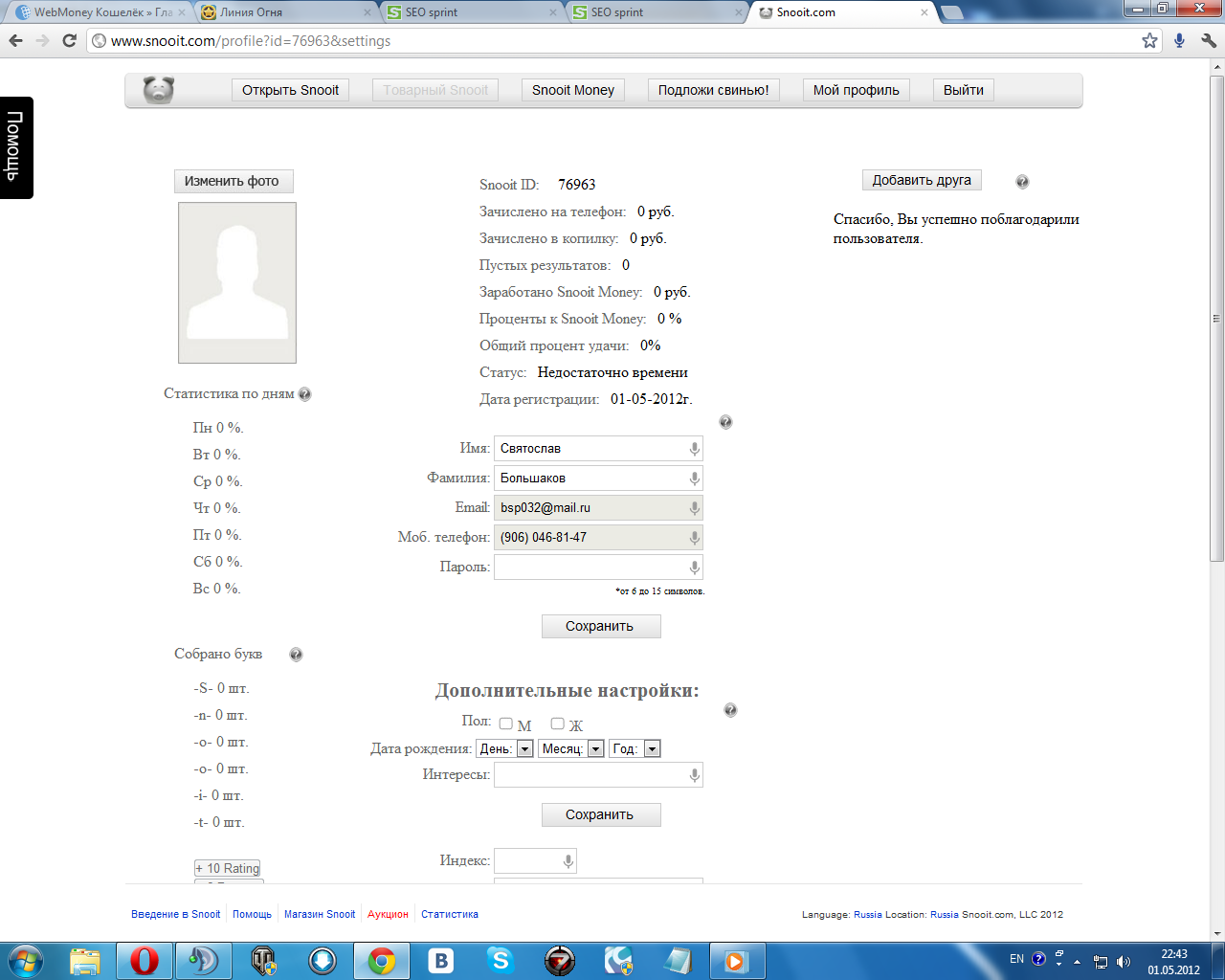Check the Ж gender checkbox
This screenshot has height=980, width=1225.
pos(558,724)
